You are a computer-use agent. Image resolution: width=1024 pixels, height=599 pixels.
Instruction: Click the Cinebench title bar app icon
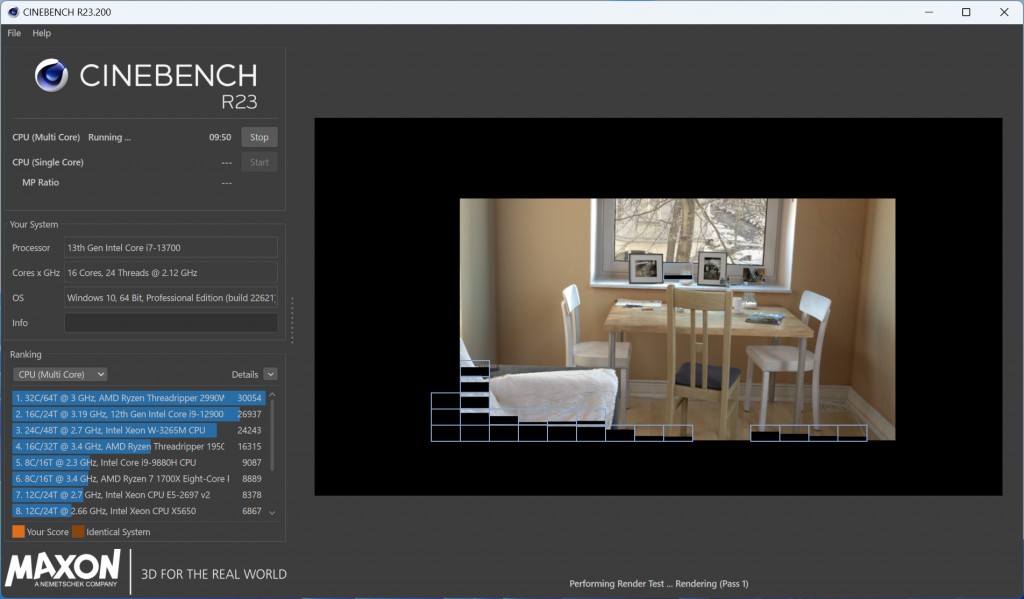click(13, 12)
